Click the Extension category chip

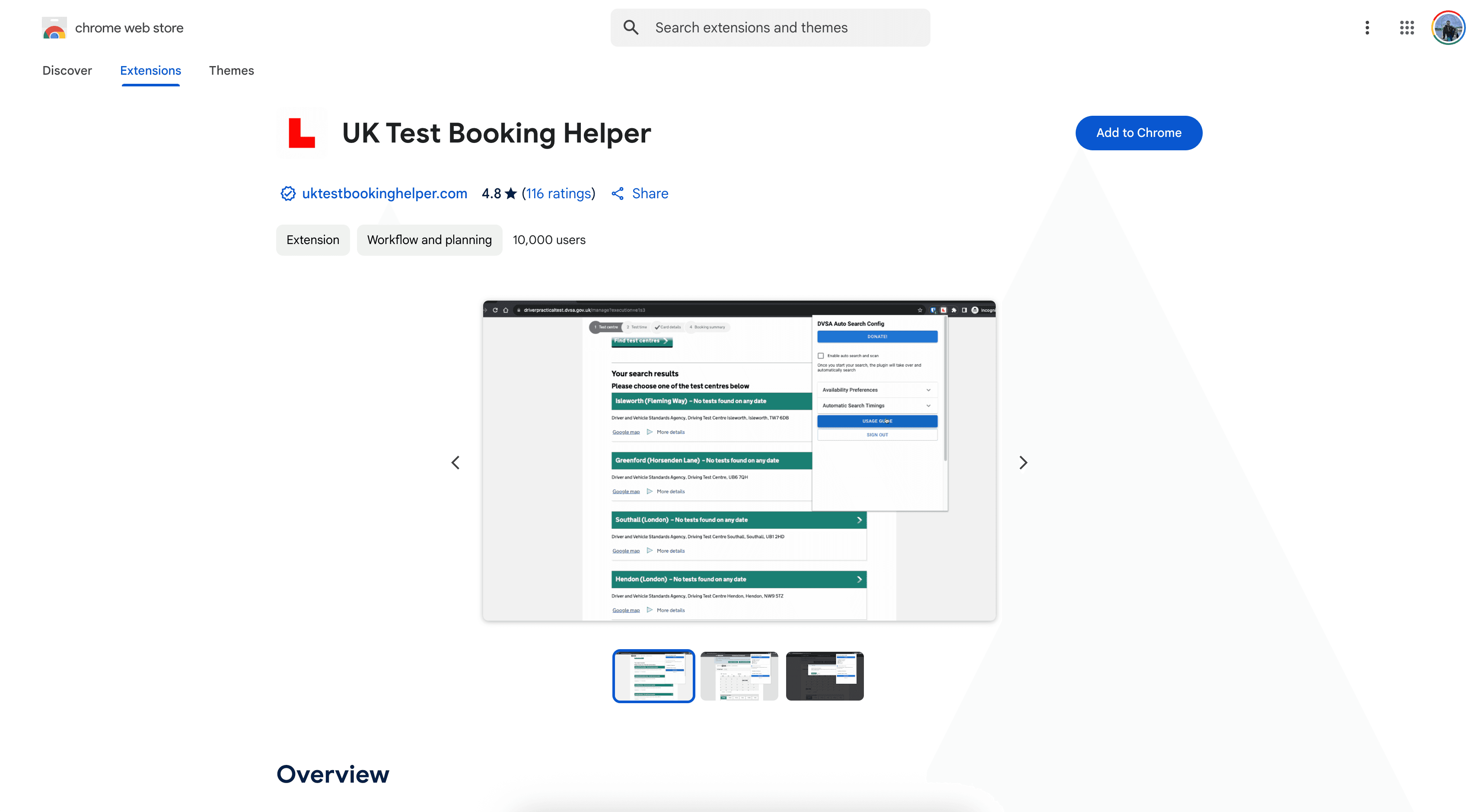[313, 240]
